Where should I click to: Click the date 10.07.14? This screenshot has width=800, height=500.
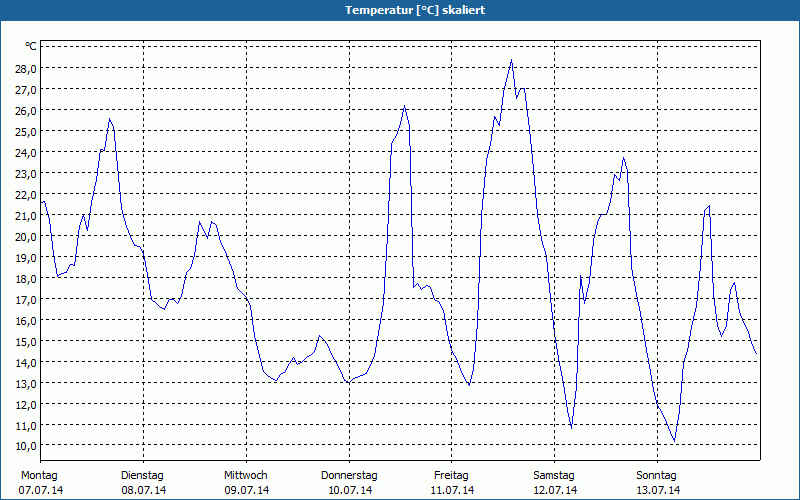point(350,490)
